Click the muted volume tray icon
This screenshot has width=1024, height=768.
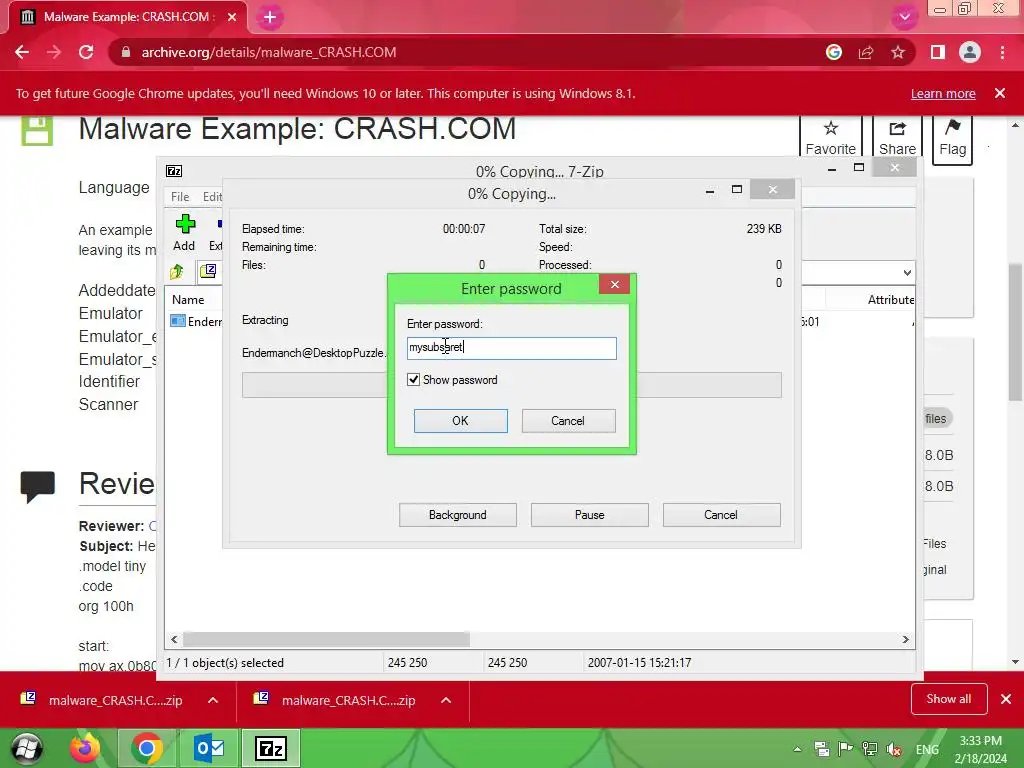[x=894, y=749]
